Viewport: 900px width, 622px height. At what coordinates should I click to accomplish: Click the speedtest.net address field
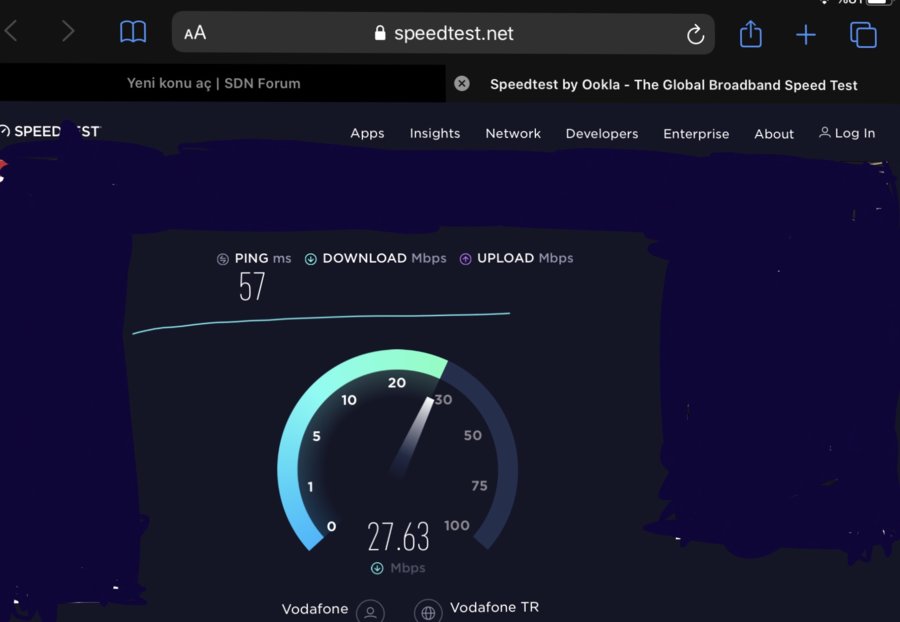[x=443, y=33]
